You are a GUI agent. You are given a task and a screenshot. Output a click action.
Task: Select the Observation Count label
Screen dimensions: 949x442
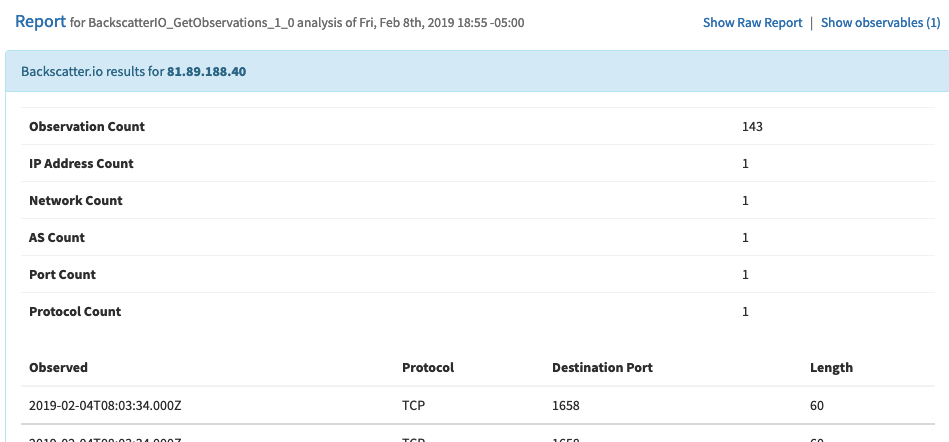[87, 127]
